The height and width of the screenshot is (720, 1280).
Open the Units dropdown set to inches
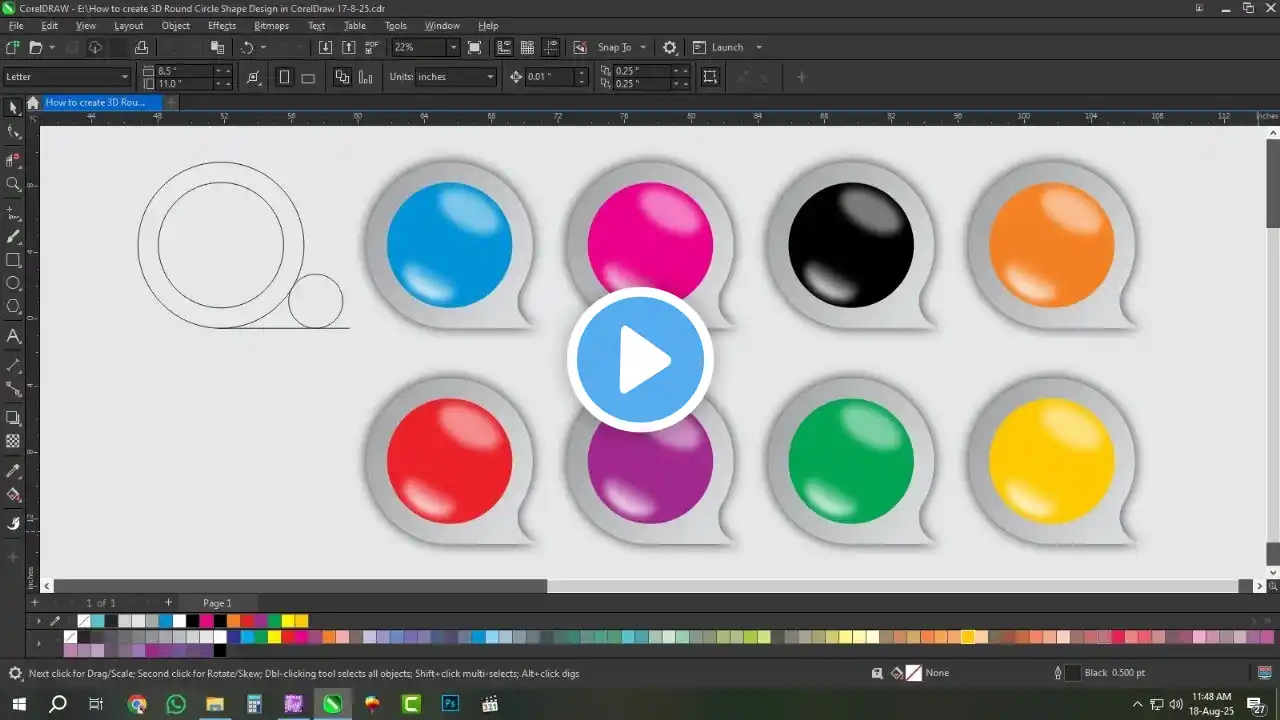(490, 77)
